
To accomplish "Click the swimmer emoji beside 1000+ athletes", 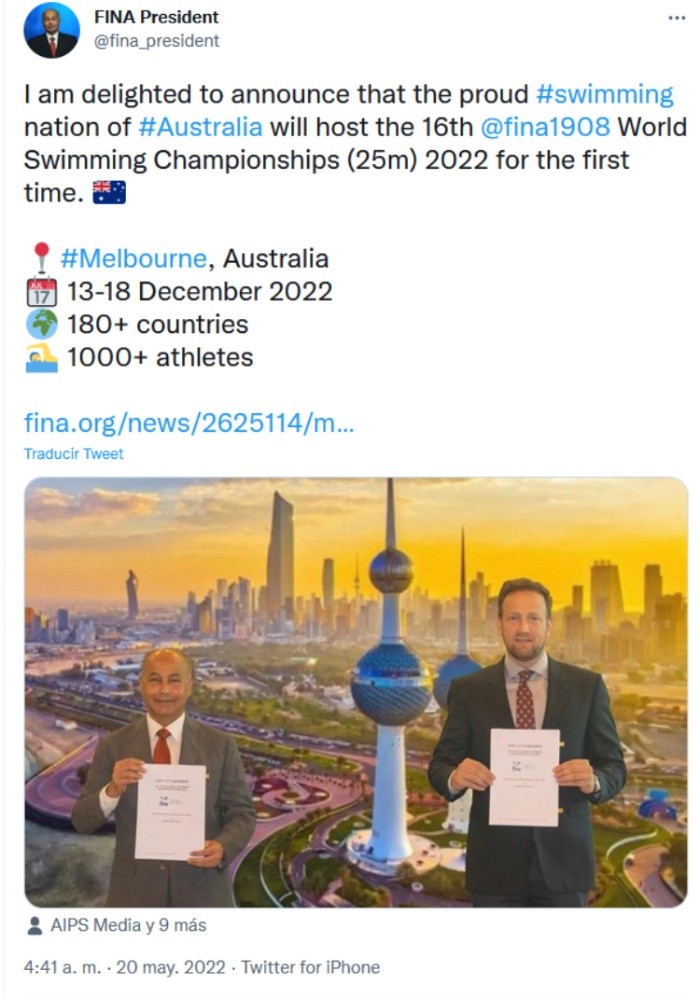I will tap(41, 357).
